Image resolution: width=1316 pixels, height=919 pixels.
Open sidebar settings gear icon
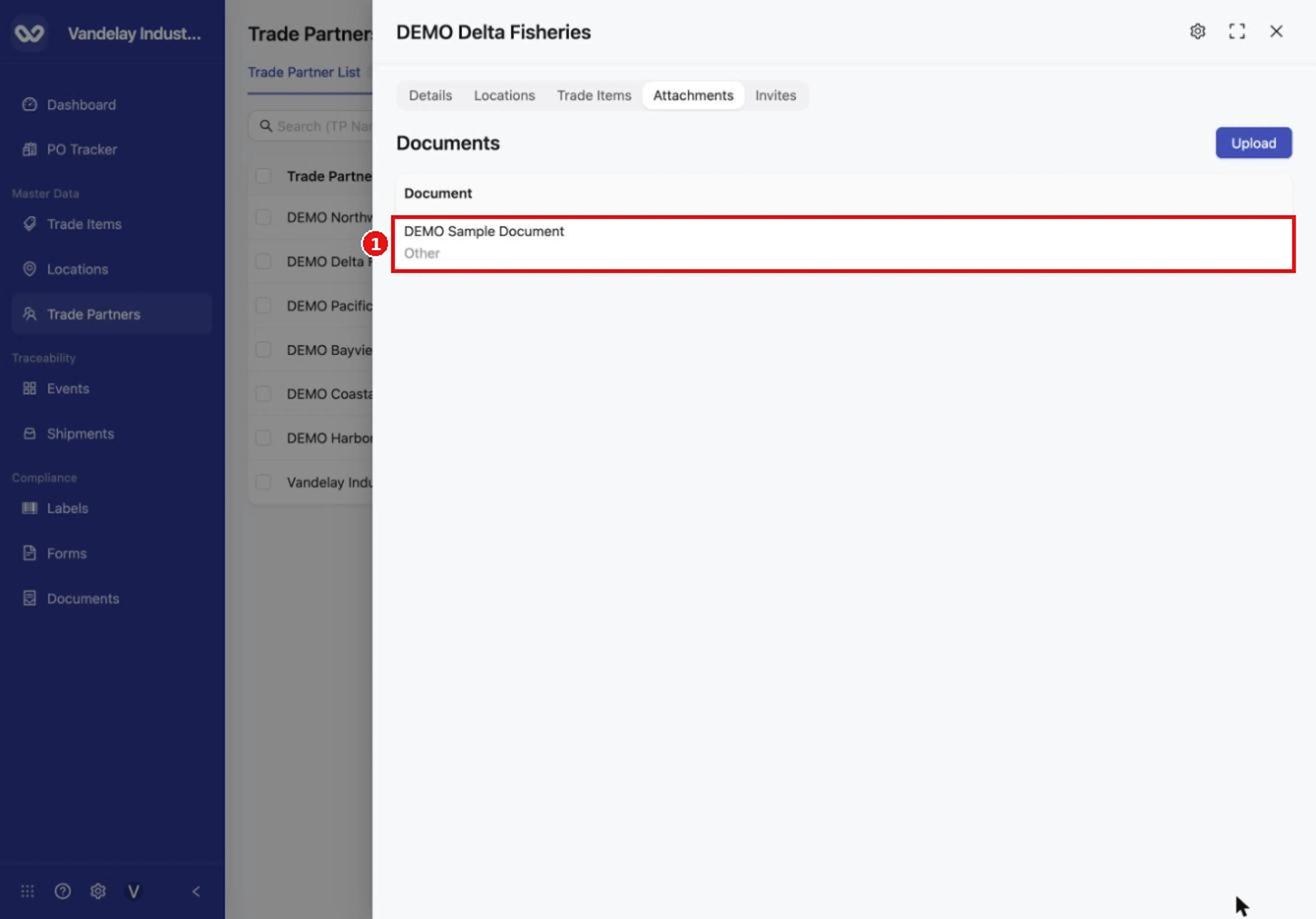pos(98,892)
